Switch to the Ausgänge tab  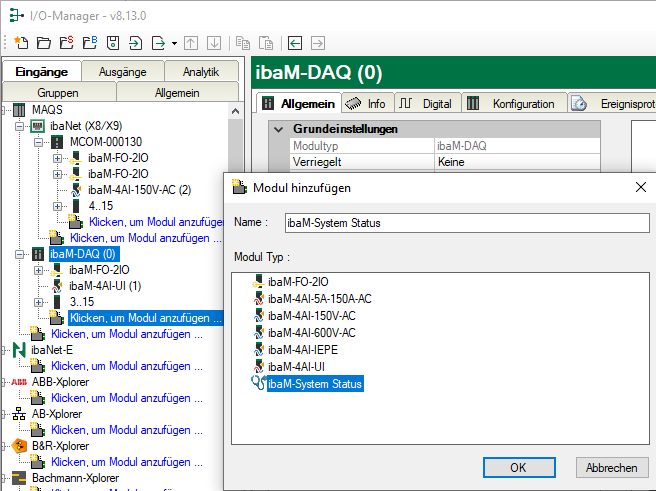pos(121,72)
